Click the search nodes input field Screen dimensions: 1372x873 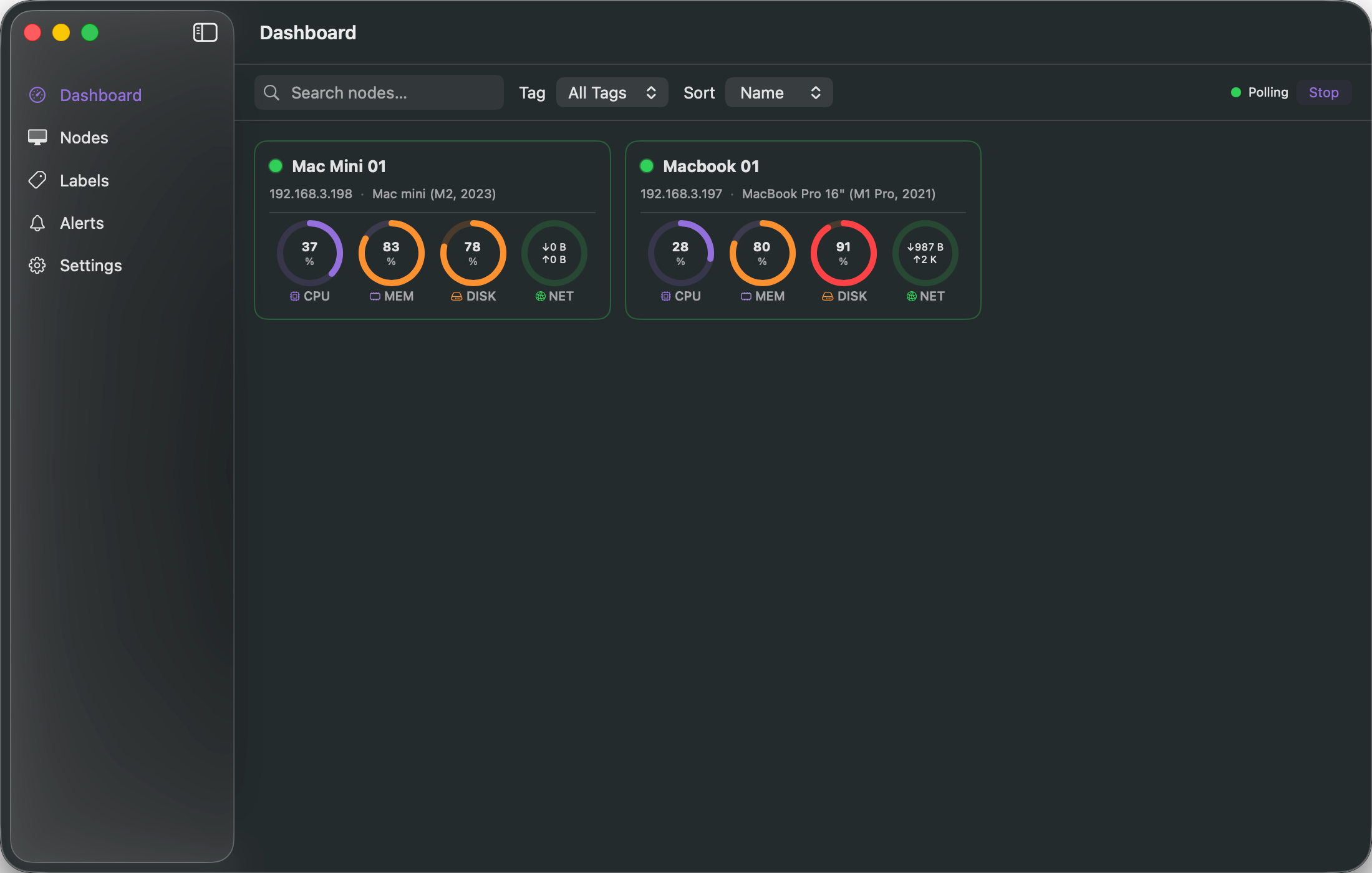click(x=379, y=92)
